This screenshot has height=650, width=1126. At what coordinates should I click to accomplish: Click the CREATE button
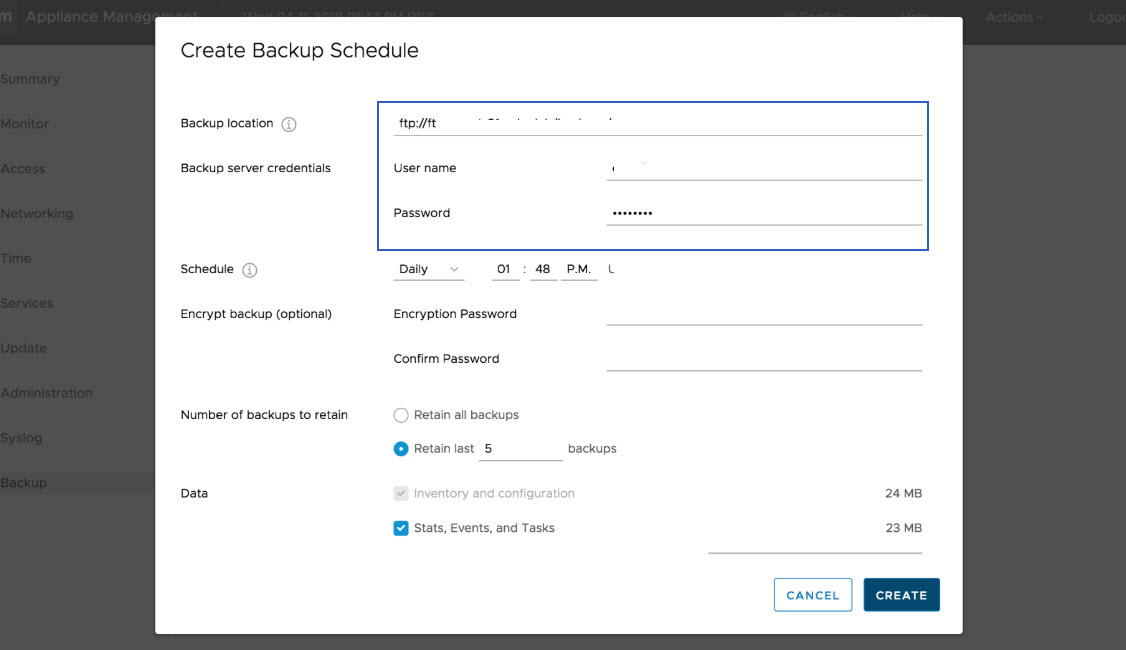(901, 595)
